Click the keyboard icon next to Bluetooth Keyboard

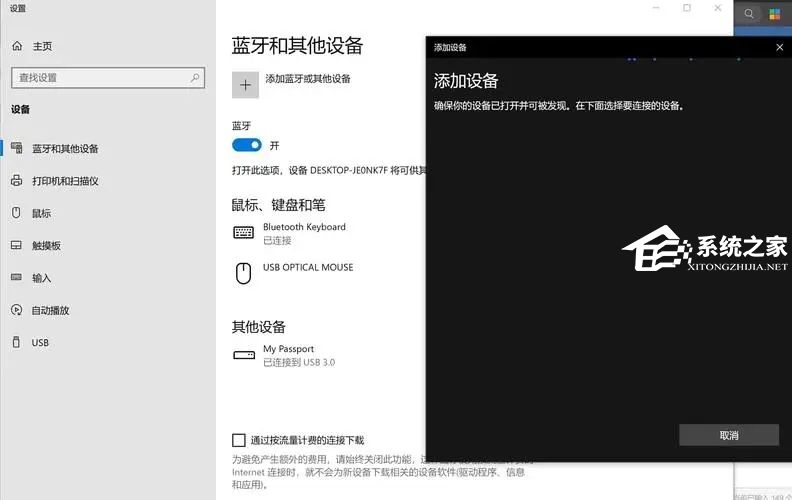click(x=243, y=232)
